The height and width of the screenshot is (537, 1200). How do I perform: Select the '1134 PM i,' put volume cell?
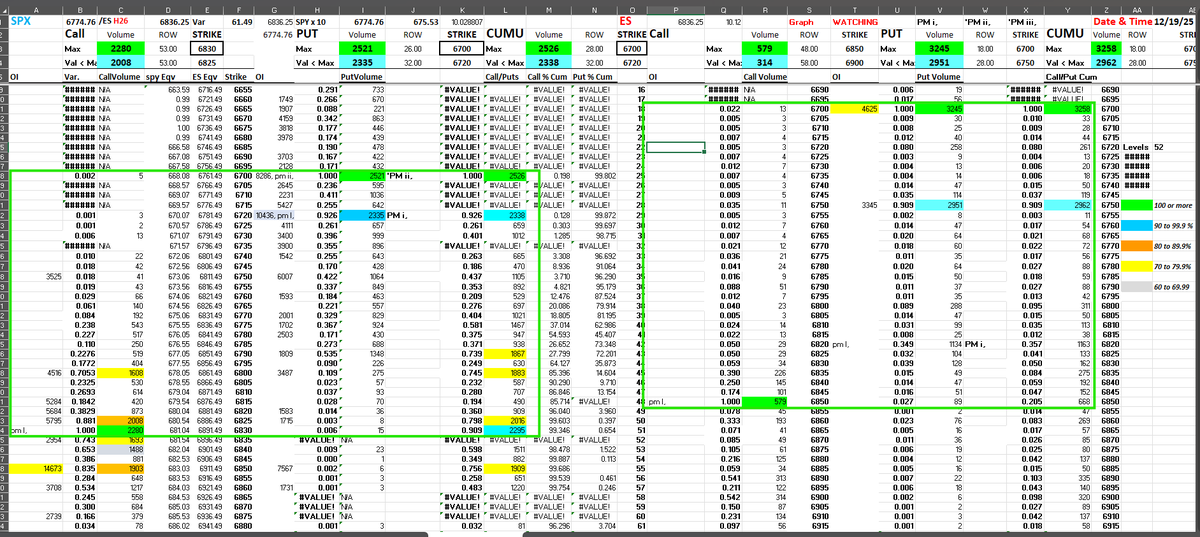coord(938,343)
